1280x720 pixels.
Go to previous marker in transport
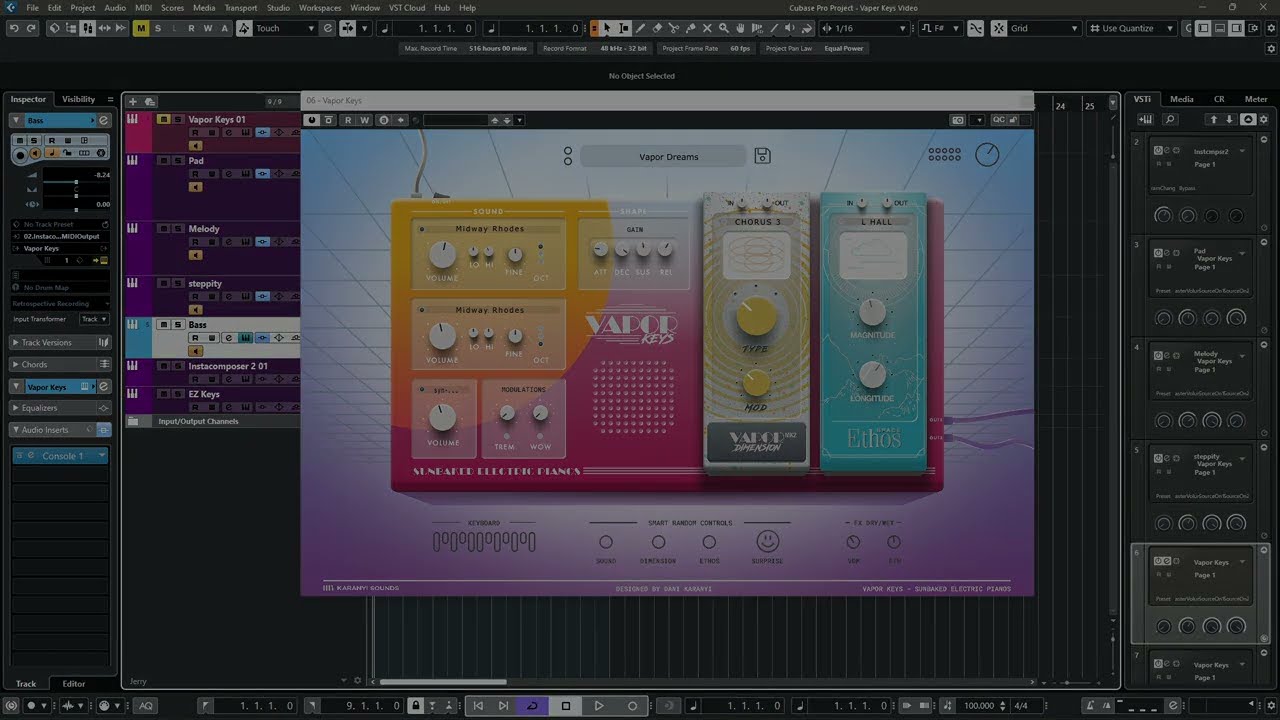tap(478, 705)
